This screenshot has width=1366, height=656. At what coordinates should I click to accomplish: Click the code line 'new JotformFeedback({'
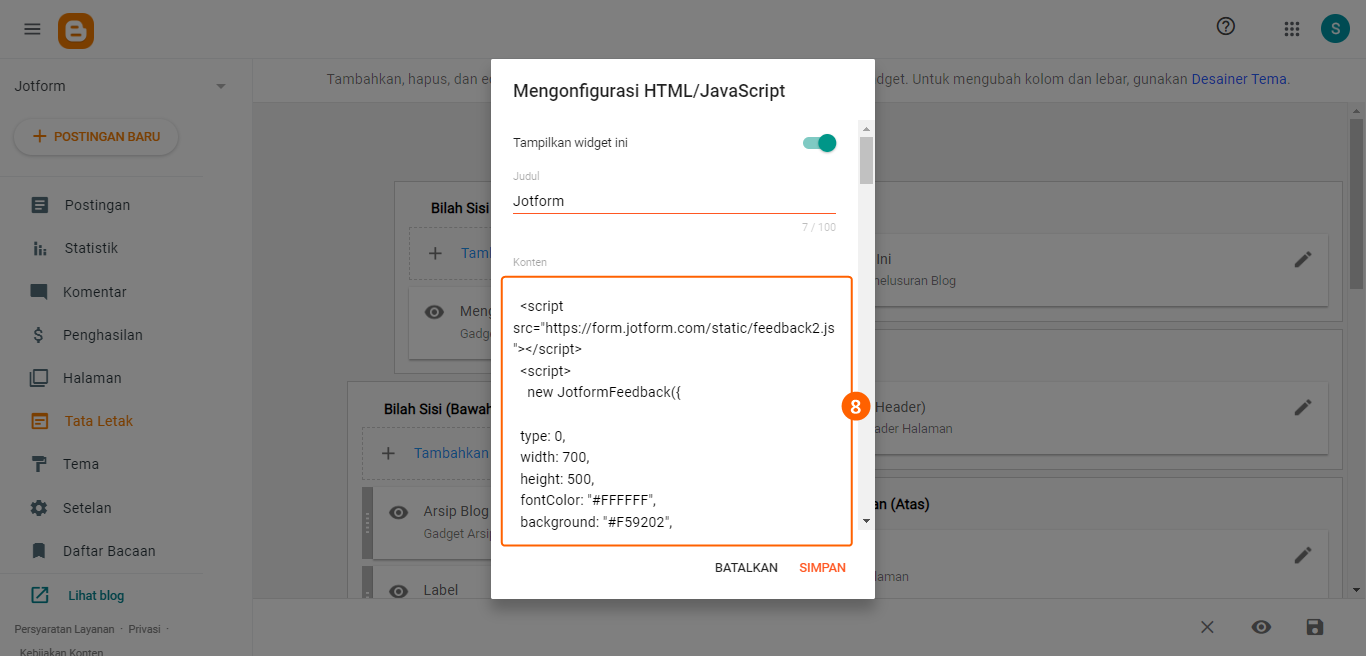(604, 392)
